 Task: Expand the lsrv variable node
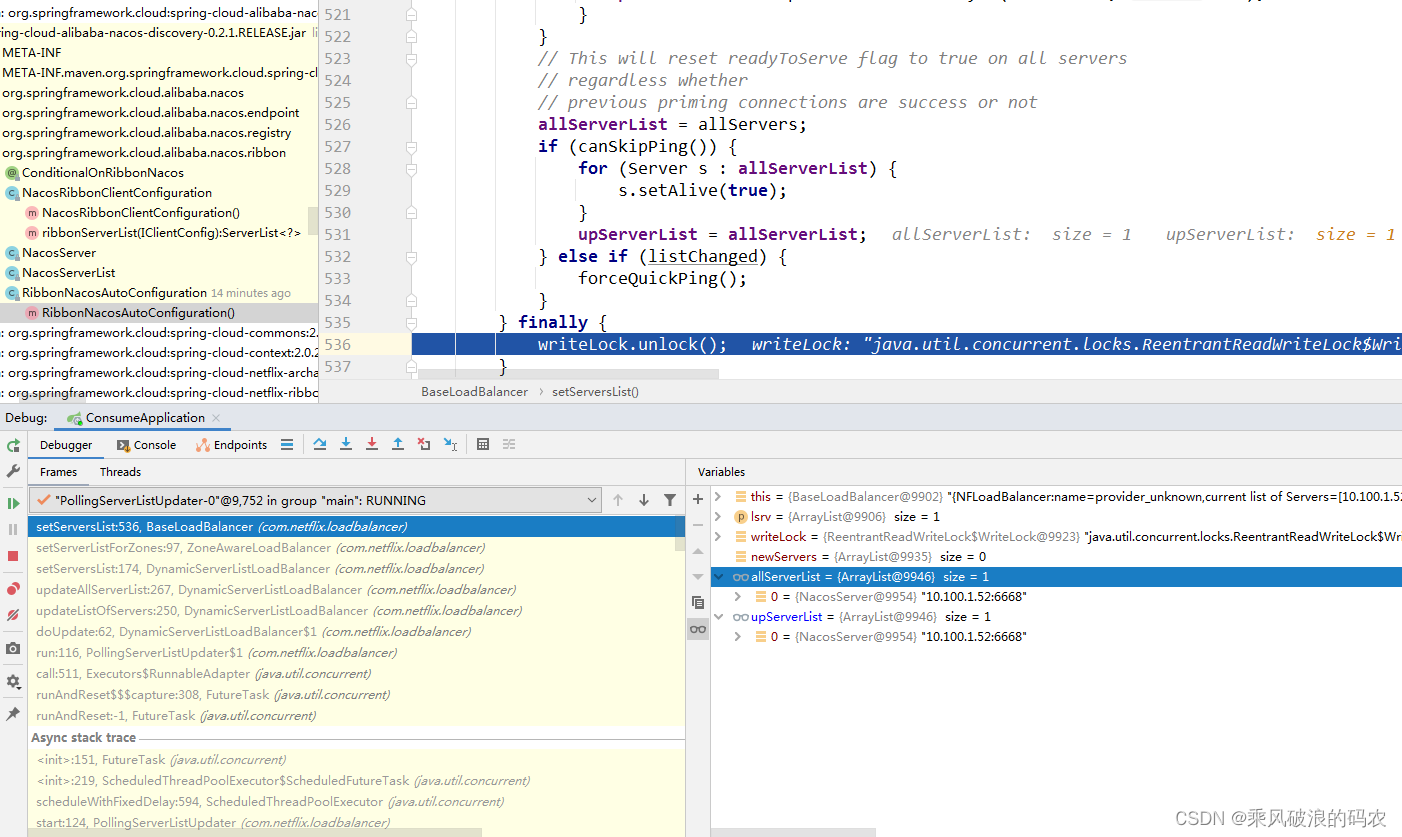pyautogui.click(x=718, y=516)
